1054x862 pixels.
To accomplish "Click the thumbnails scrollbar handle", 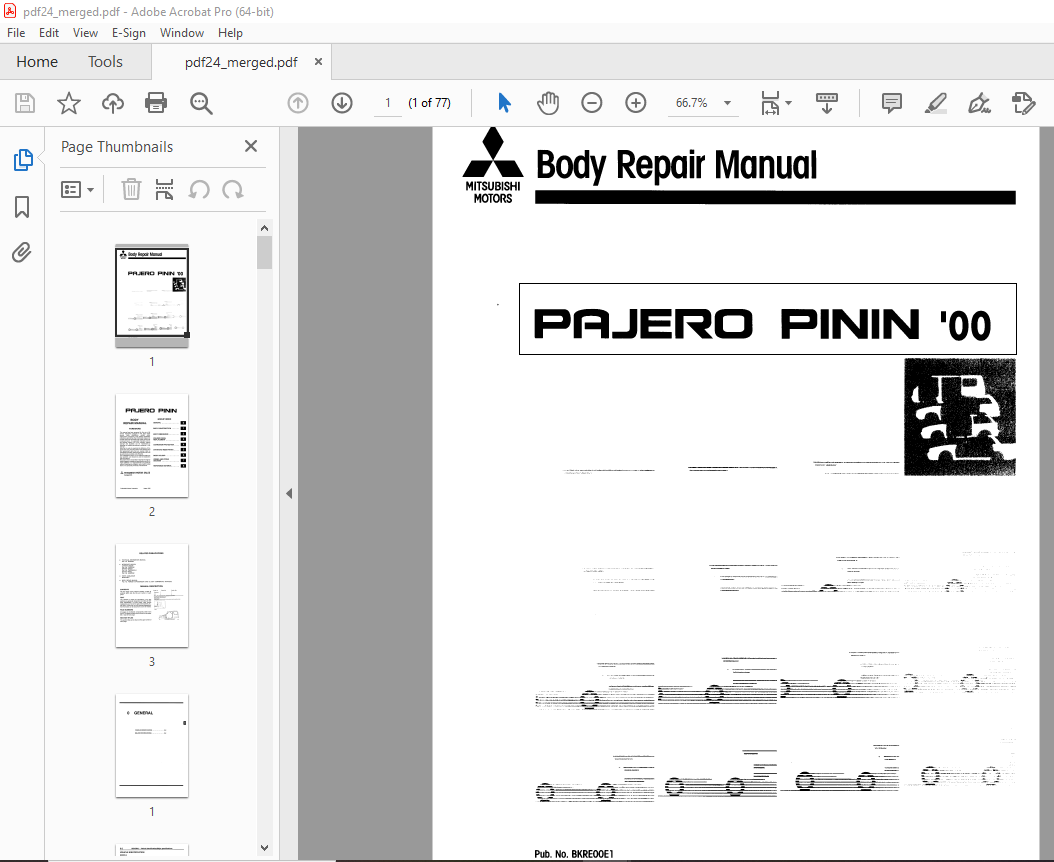I will (264, 253).
